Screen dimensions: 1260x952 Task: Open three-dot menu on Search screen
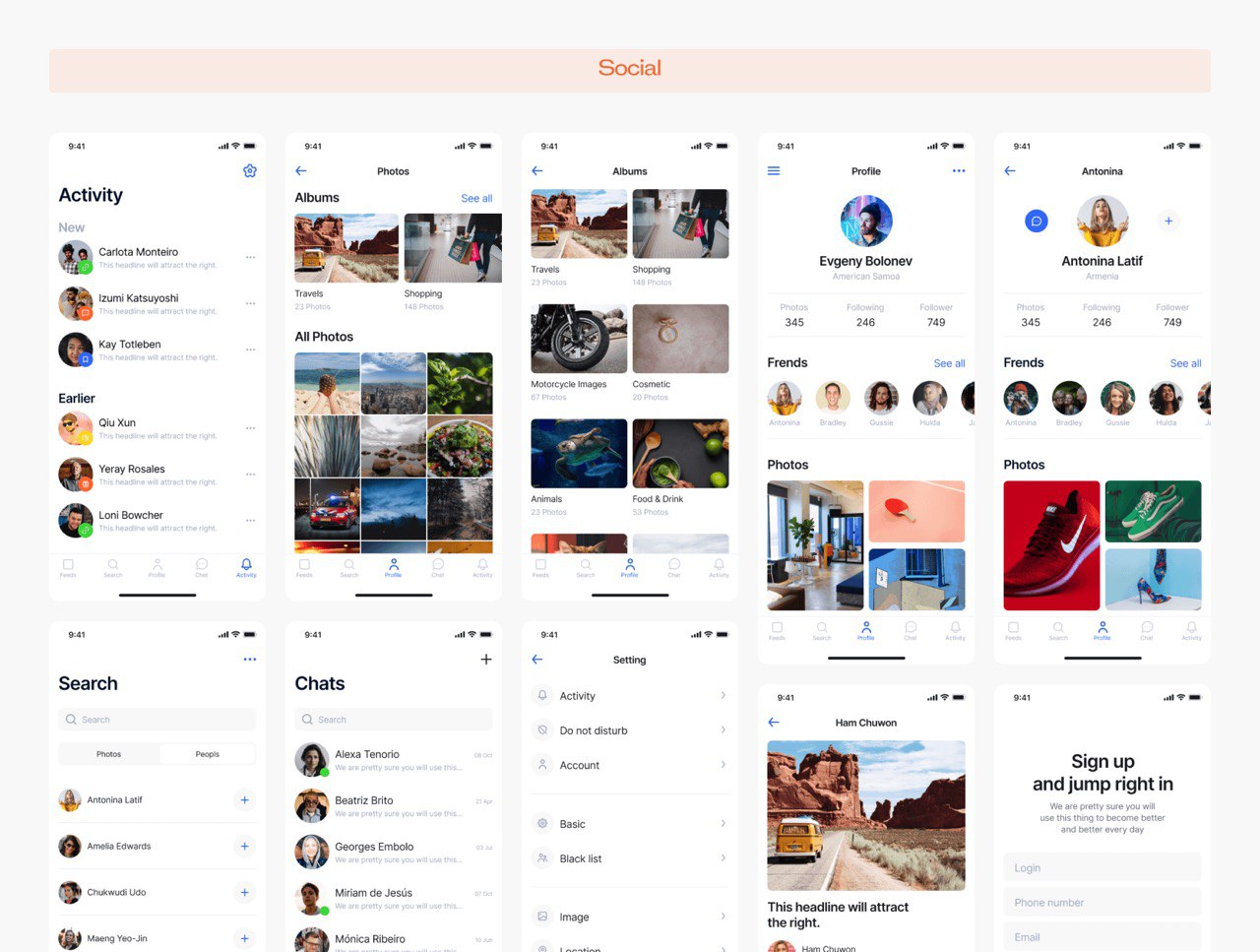click(x=250, y=660)
